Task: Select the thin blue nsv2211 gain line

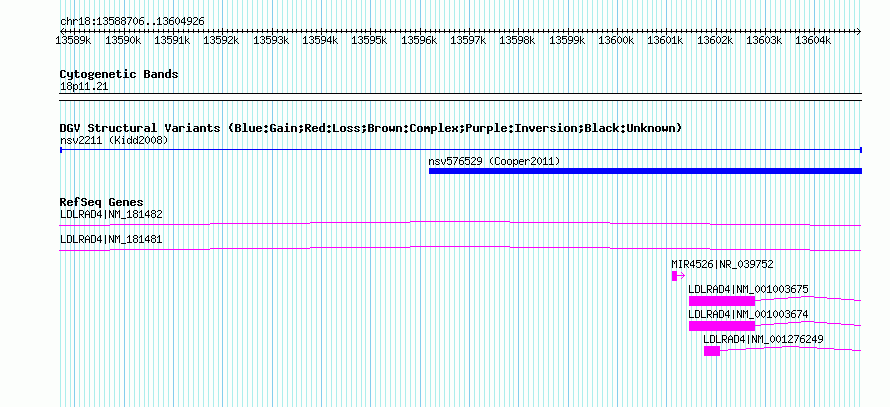Action: 461,150
